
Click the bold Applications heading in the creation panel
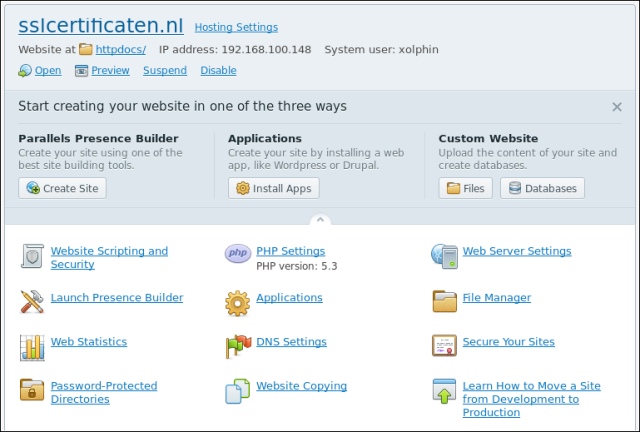[x=265, y=138]
